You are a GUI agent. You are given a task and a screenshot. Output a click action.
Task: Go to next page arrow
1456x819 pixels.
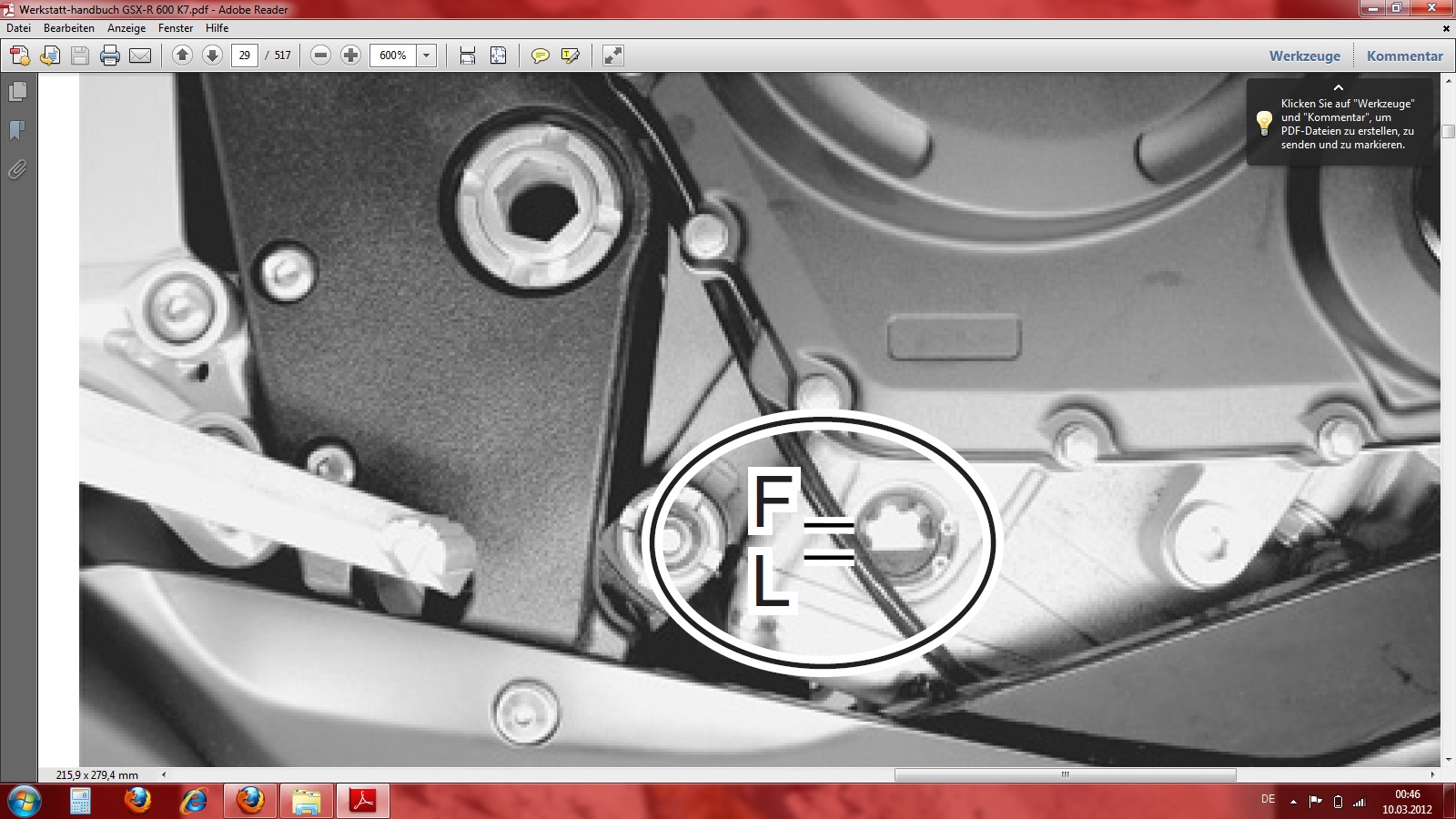click(x=212, y=56)
